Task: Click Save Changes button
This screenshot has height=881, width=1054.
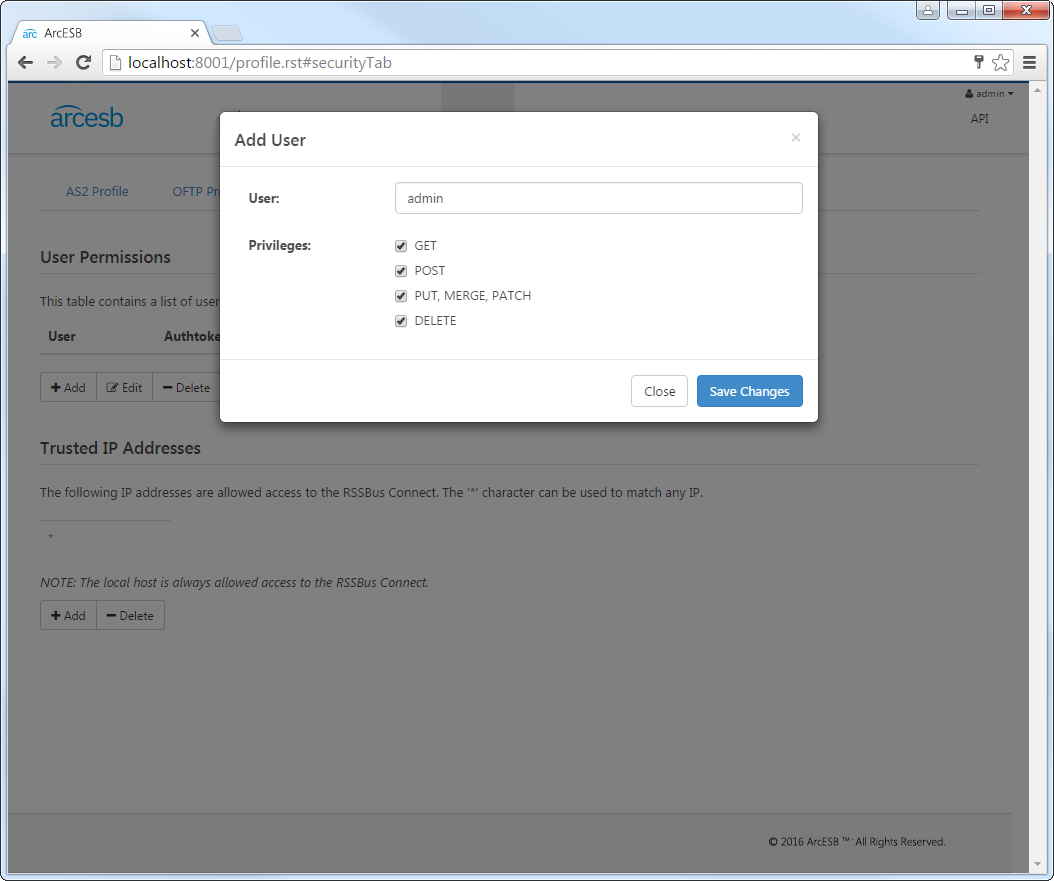Action: pos(749,391)
